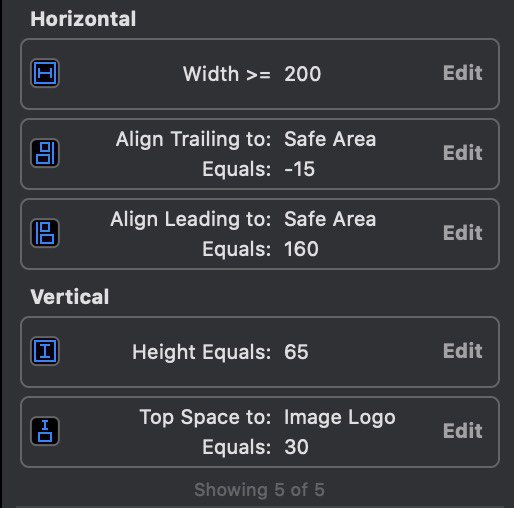Select the trailing constraint value -15
The image size is (514, 508).
pyautogui.click(x=299, y=169)
